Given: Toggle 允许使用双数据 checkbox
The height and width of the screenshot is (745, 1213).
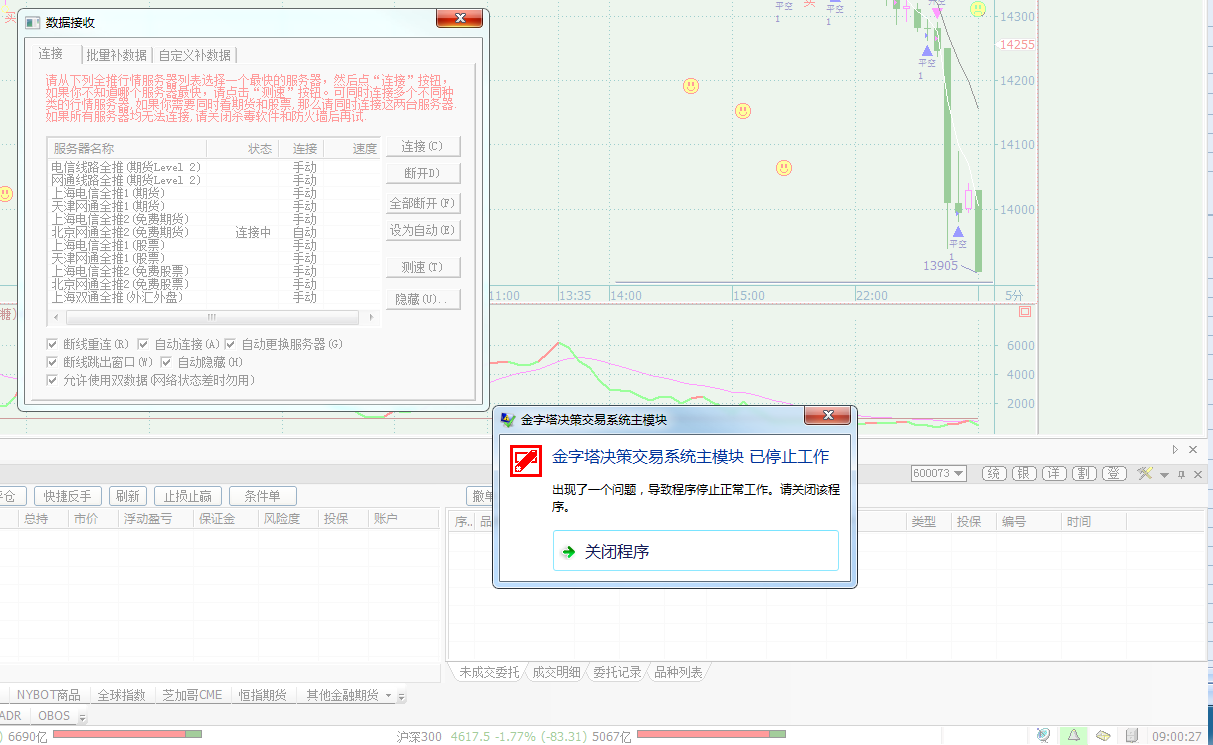Looking at the screenshot, I should [53, 380].
